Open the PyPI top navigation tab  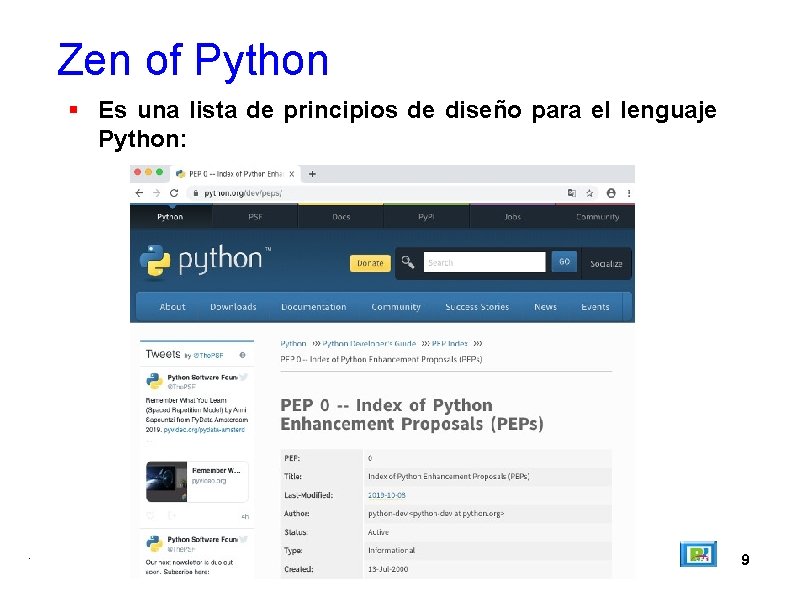tap(426, 217)
